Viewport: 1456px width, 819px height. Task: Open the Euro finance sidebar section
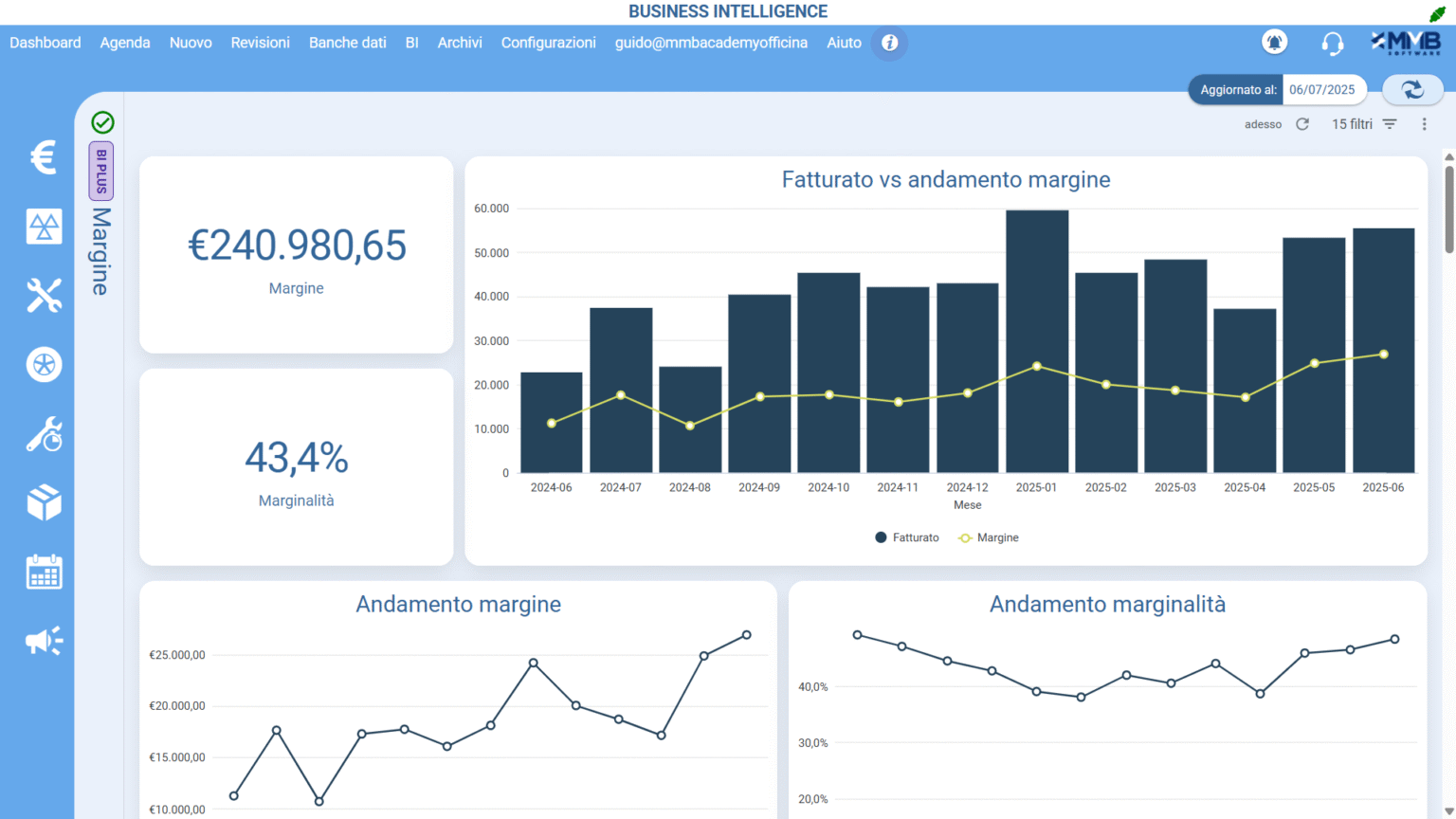tap(44, 157)
